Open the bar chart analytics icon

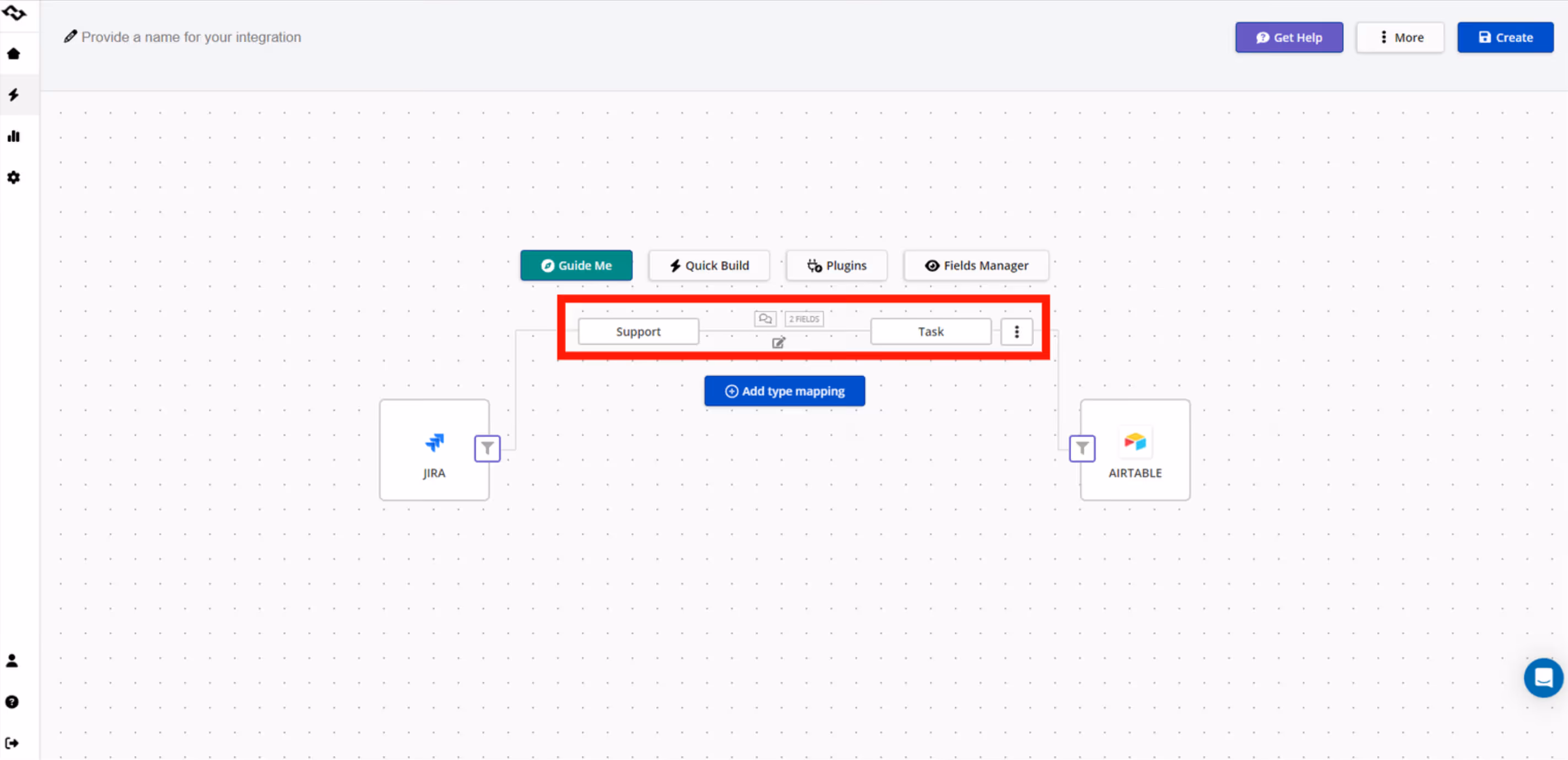point(13,136)
